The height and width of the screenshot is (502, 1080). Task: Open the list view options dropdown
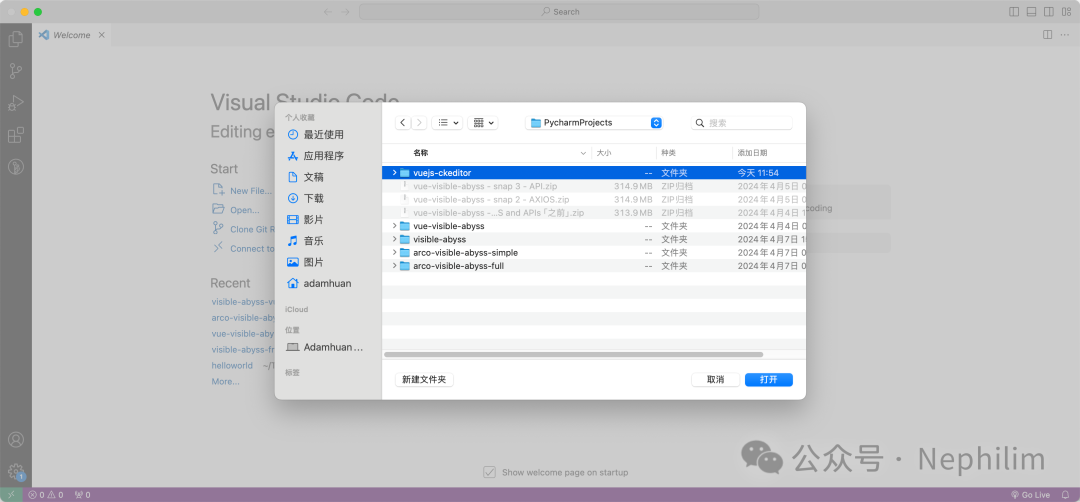pos(447,123)
